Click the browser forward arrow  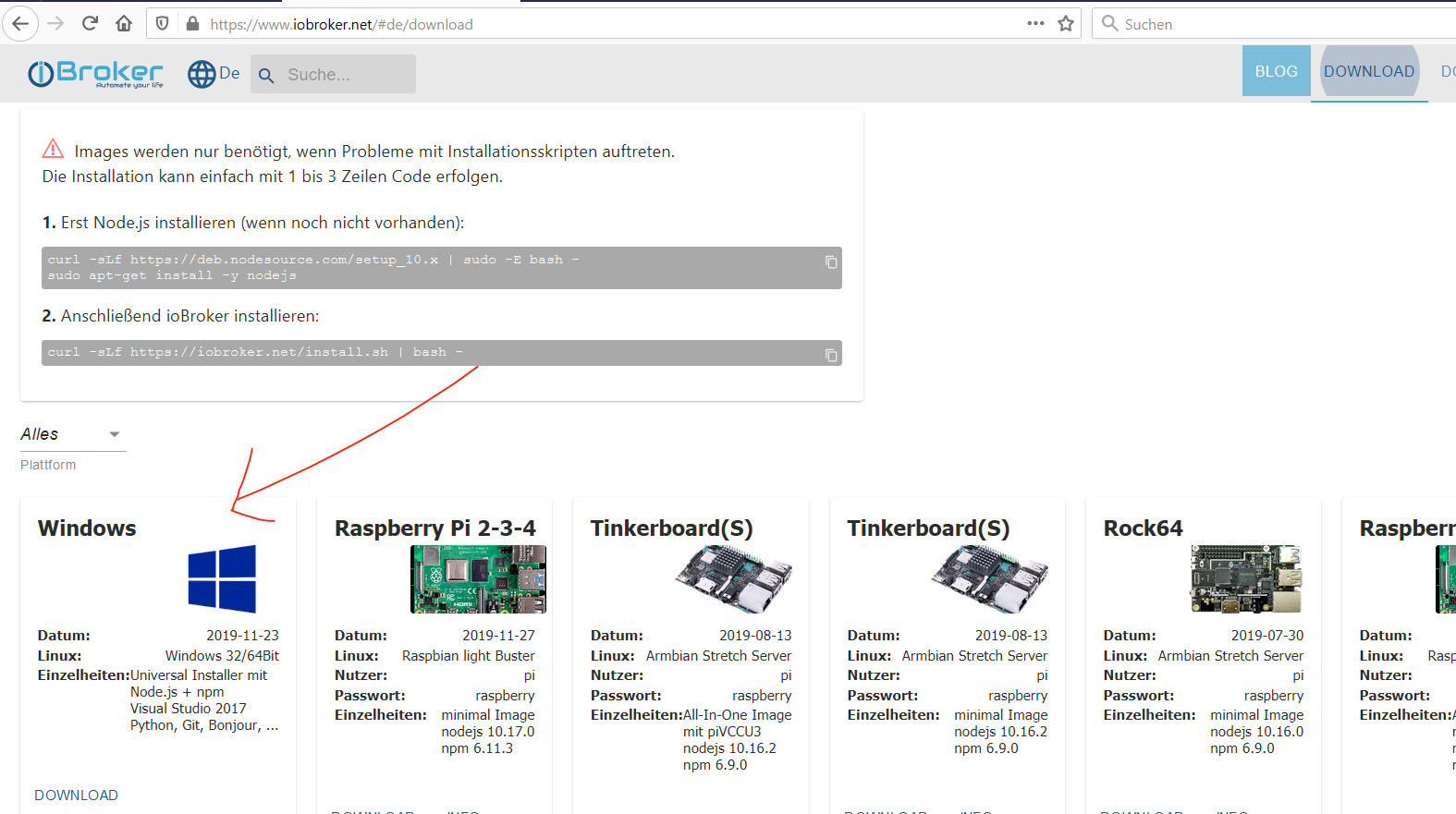[x=55, y=23]
